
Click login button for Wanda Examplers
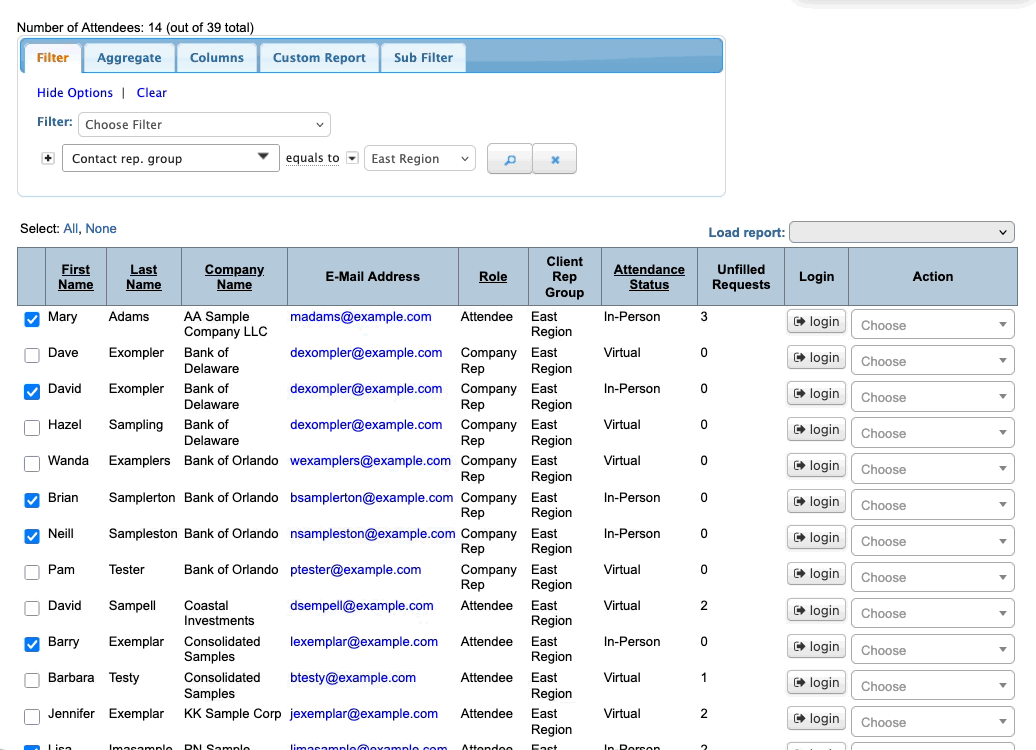816,466
